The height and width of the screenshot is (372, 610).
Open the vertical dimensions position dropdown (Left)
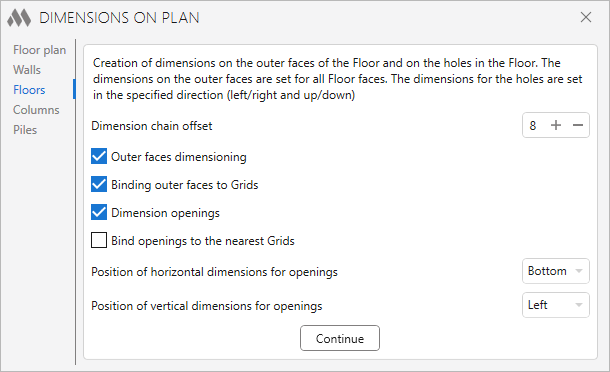click(556, 305)
